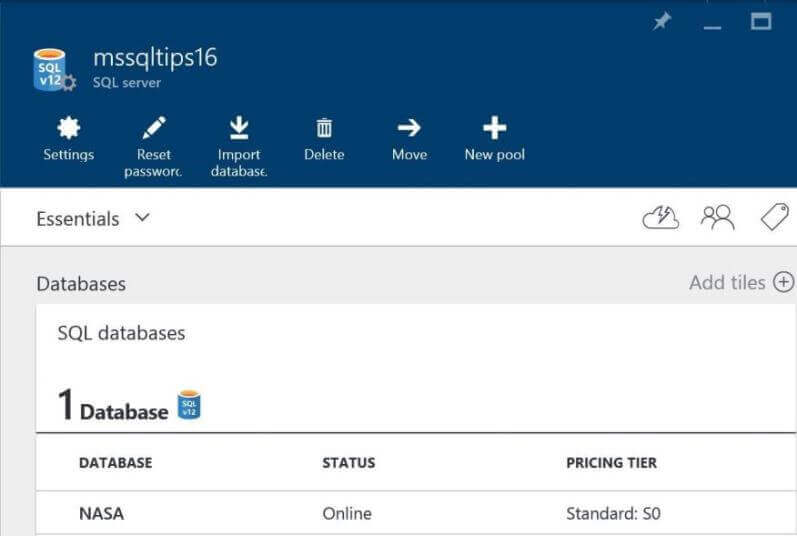
Task: Click the mssqltips16 server name title
Action: click(x=155, y=58)
